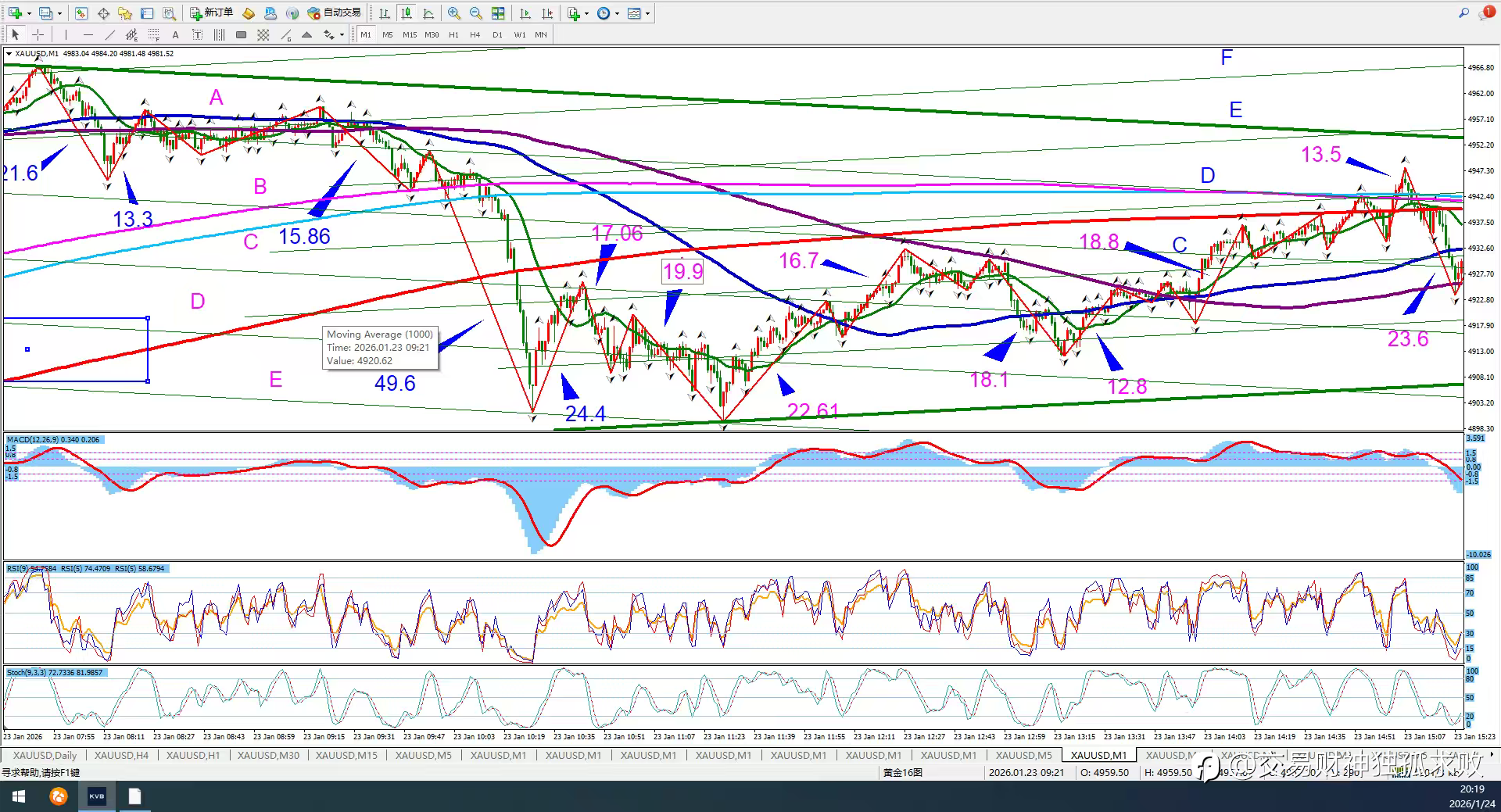This screenshot has width=1501, height=812.
Task: Select the trendline drawing tool
Action: [x=109, y=34]
